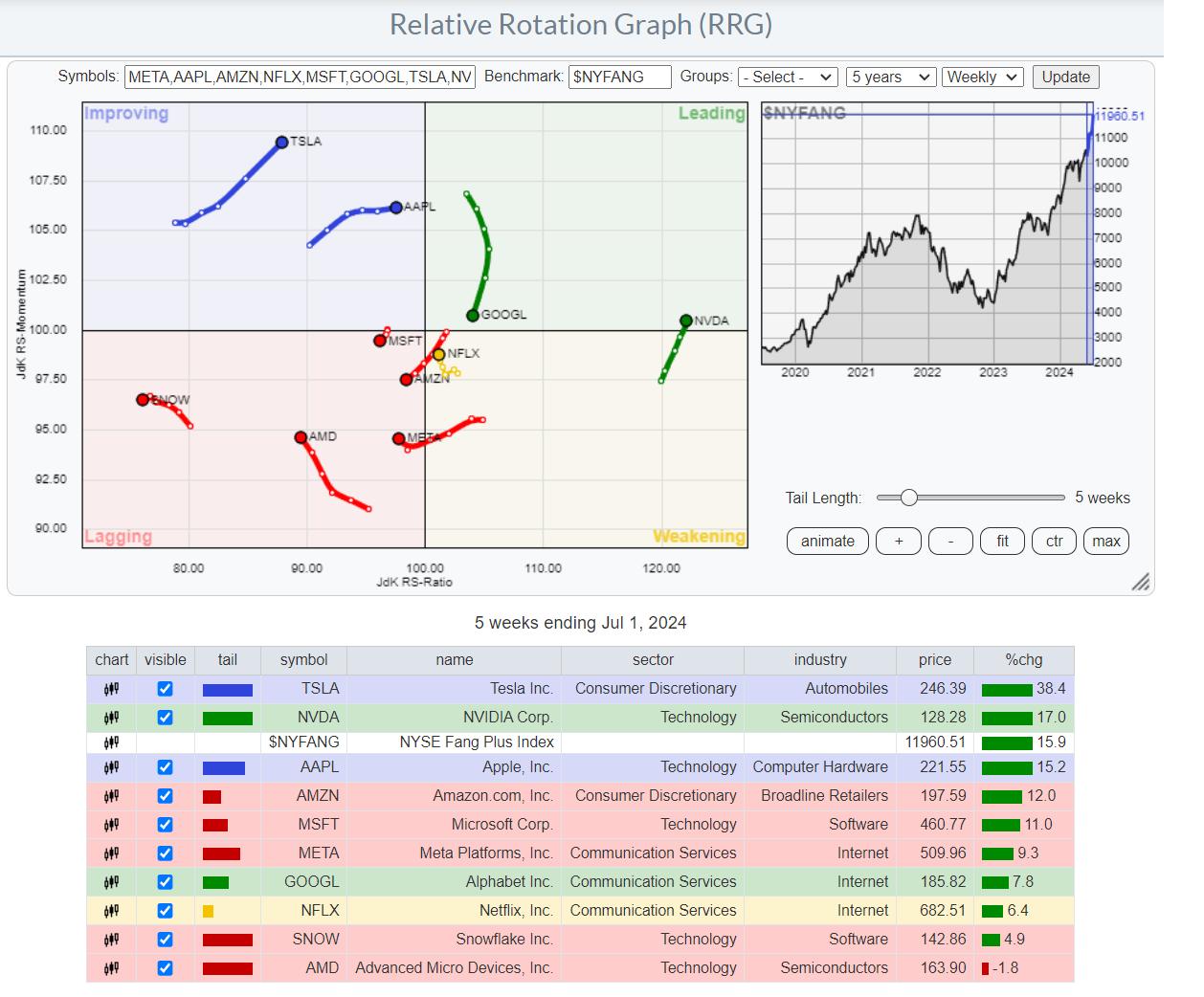Image resolution: width=1204 pixels, height=997 pixels.
Task: Hide GOOGL using its visible checkbox
Action: click(x=165, y=882)
